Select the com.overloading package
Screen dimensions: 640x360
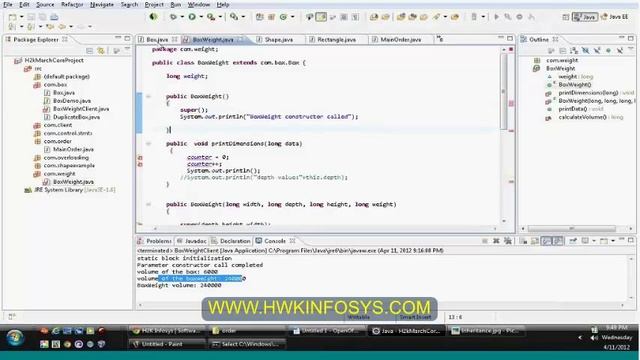tap(66, 158)
